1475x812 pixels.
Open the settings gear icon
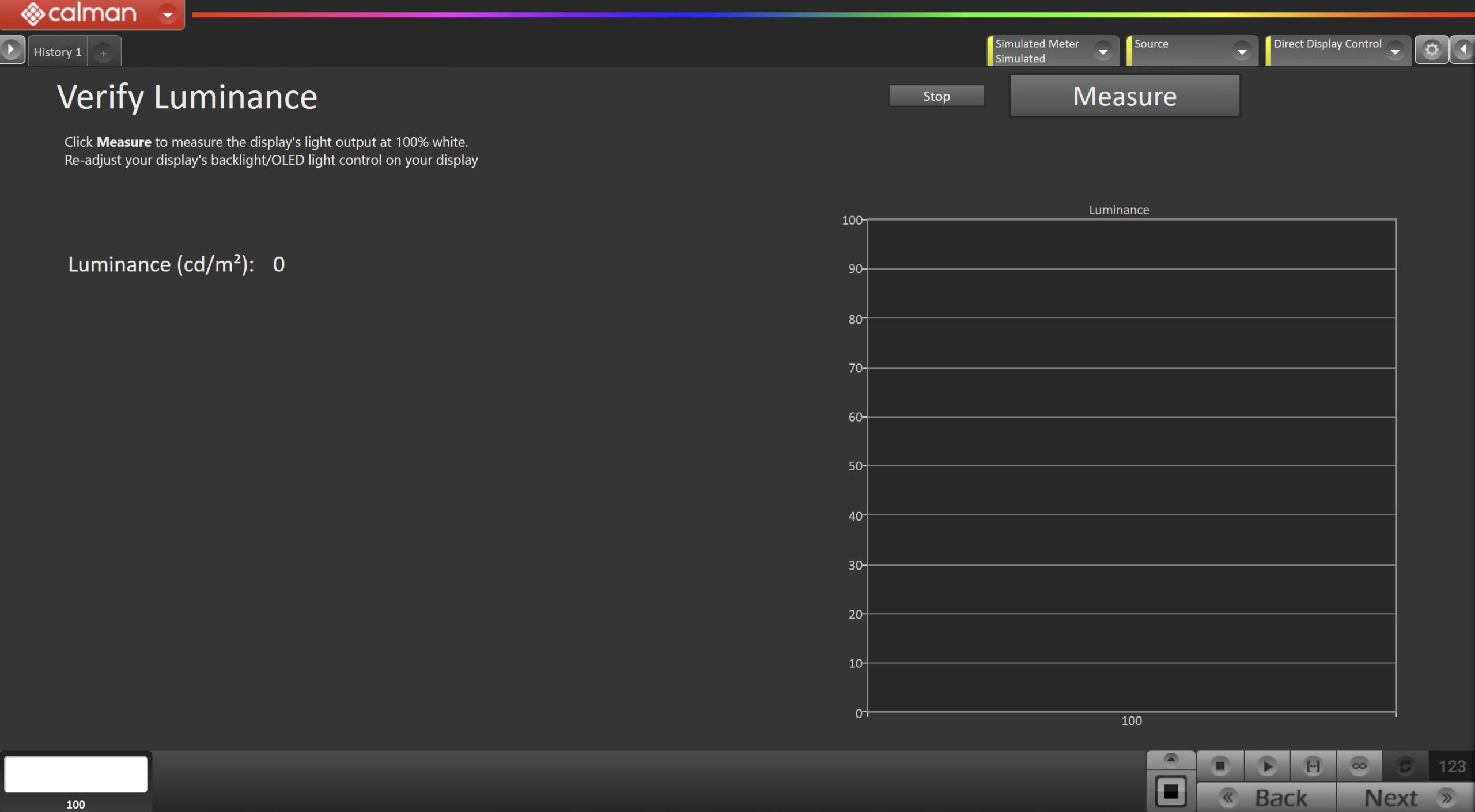pyautogui.click(x=1431, y=50)
